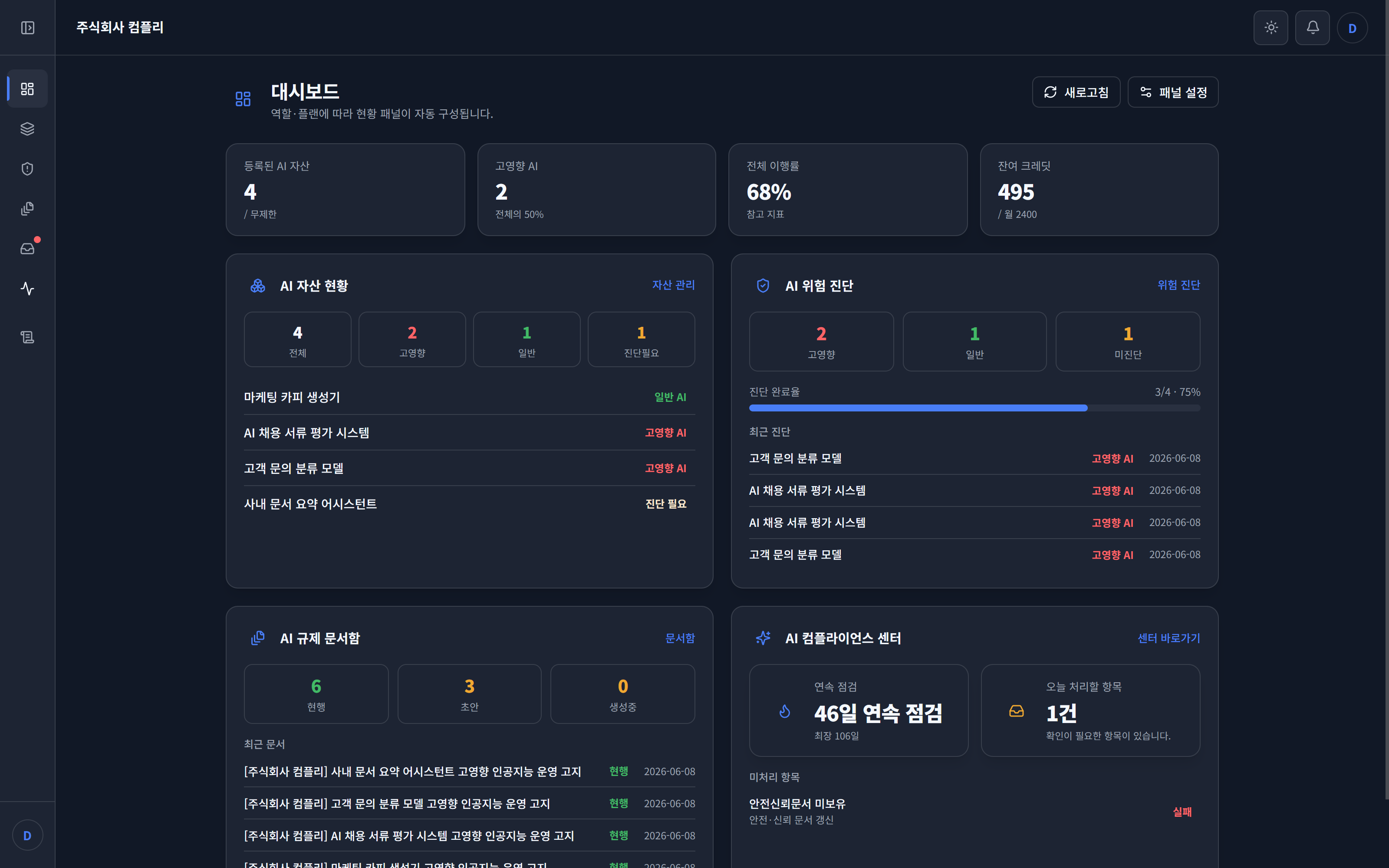1389x868 pixels.
Task: Click the 일반 AI status label
Action: pos(670,397)
